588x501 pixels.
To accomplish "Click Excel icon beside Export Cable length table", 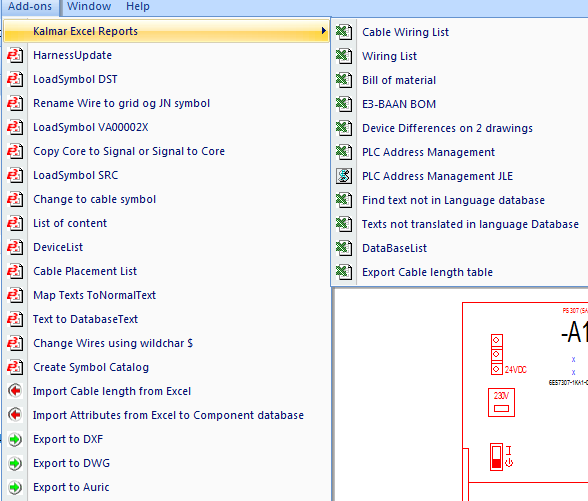I will (344, 272).
